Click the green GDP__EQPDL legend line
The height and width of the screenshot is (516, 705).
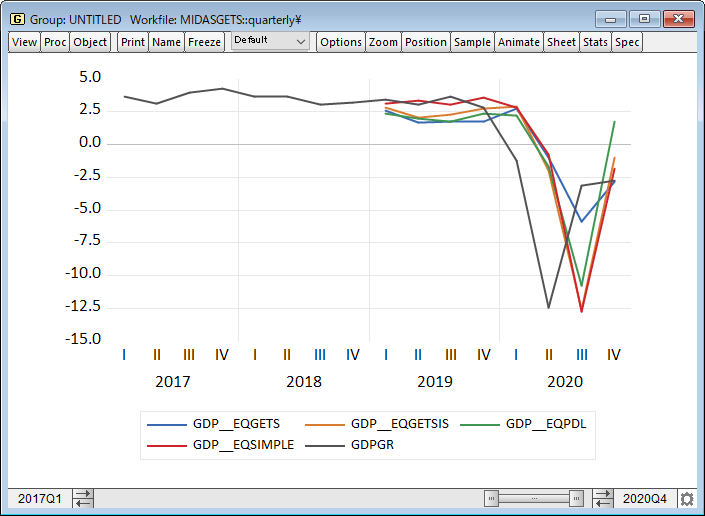click(x=480, y=425)
